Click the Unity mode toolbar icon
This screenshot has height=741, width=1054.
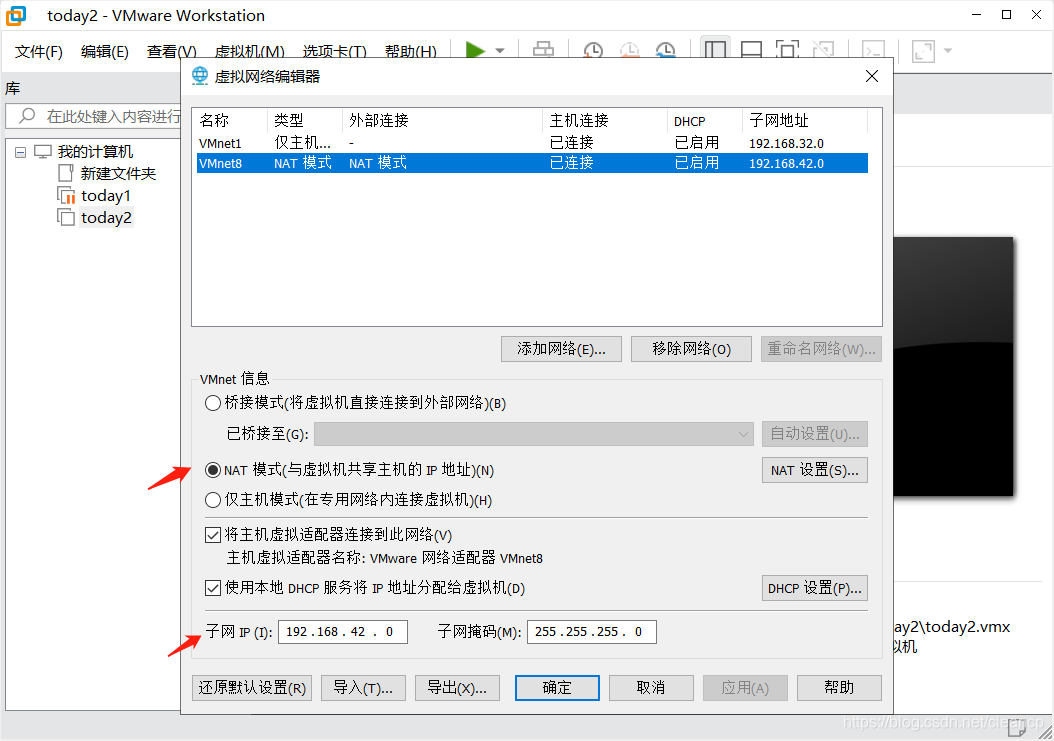tap(823, 50)
